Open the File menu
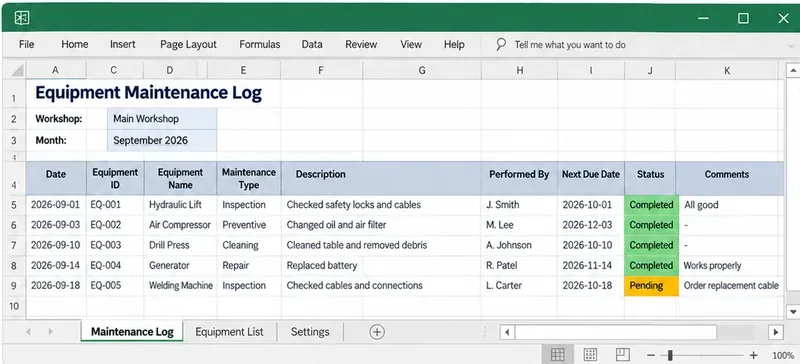This screenshot has width=800, height=364. (27, 44)
